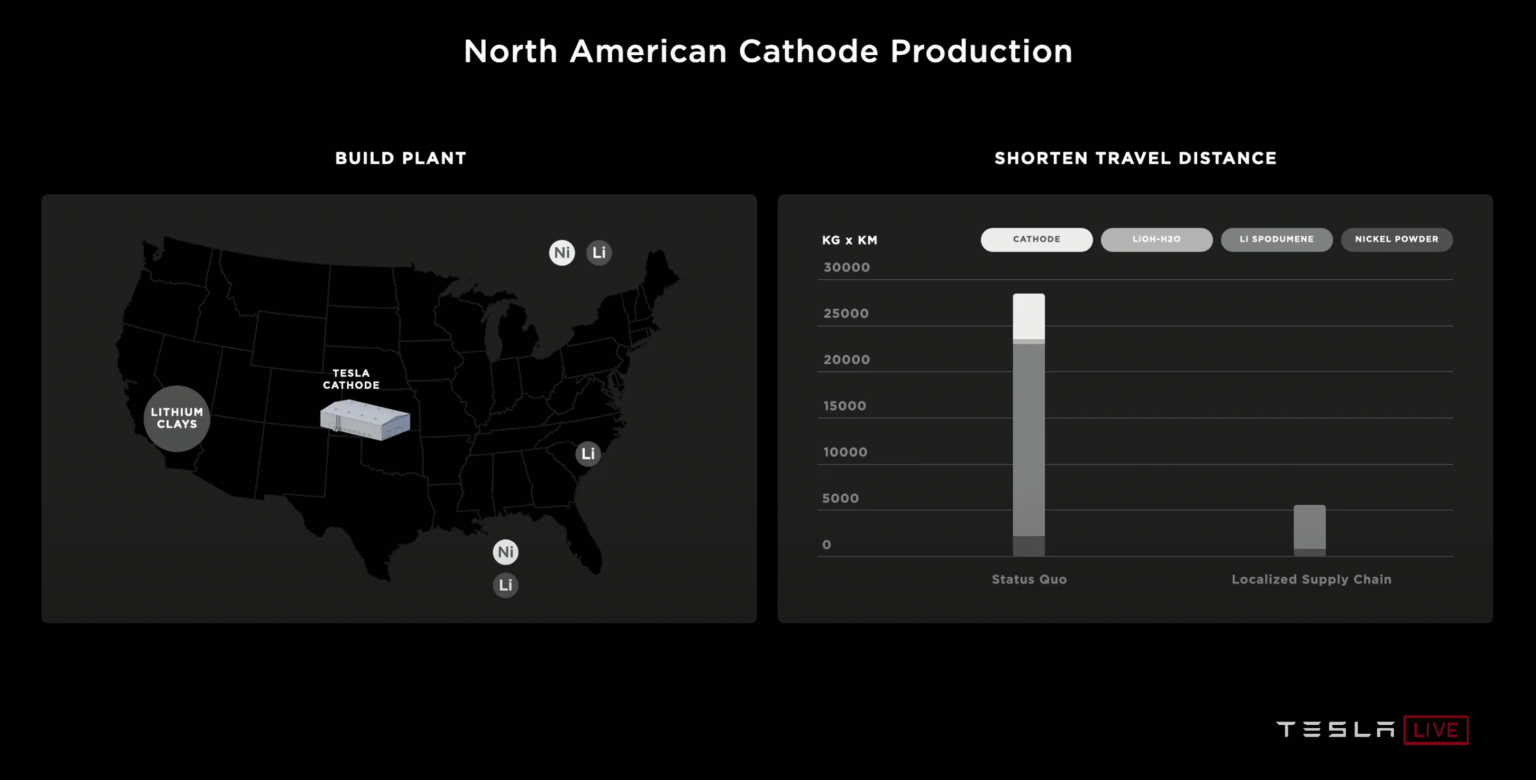Click the Ni marker northeast of the map
Viewport: 1536px width, 780px height.
[x=562, y=253]
